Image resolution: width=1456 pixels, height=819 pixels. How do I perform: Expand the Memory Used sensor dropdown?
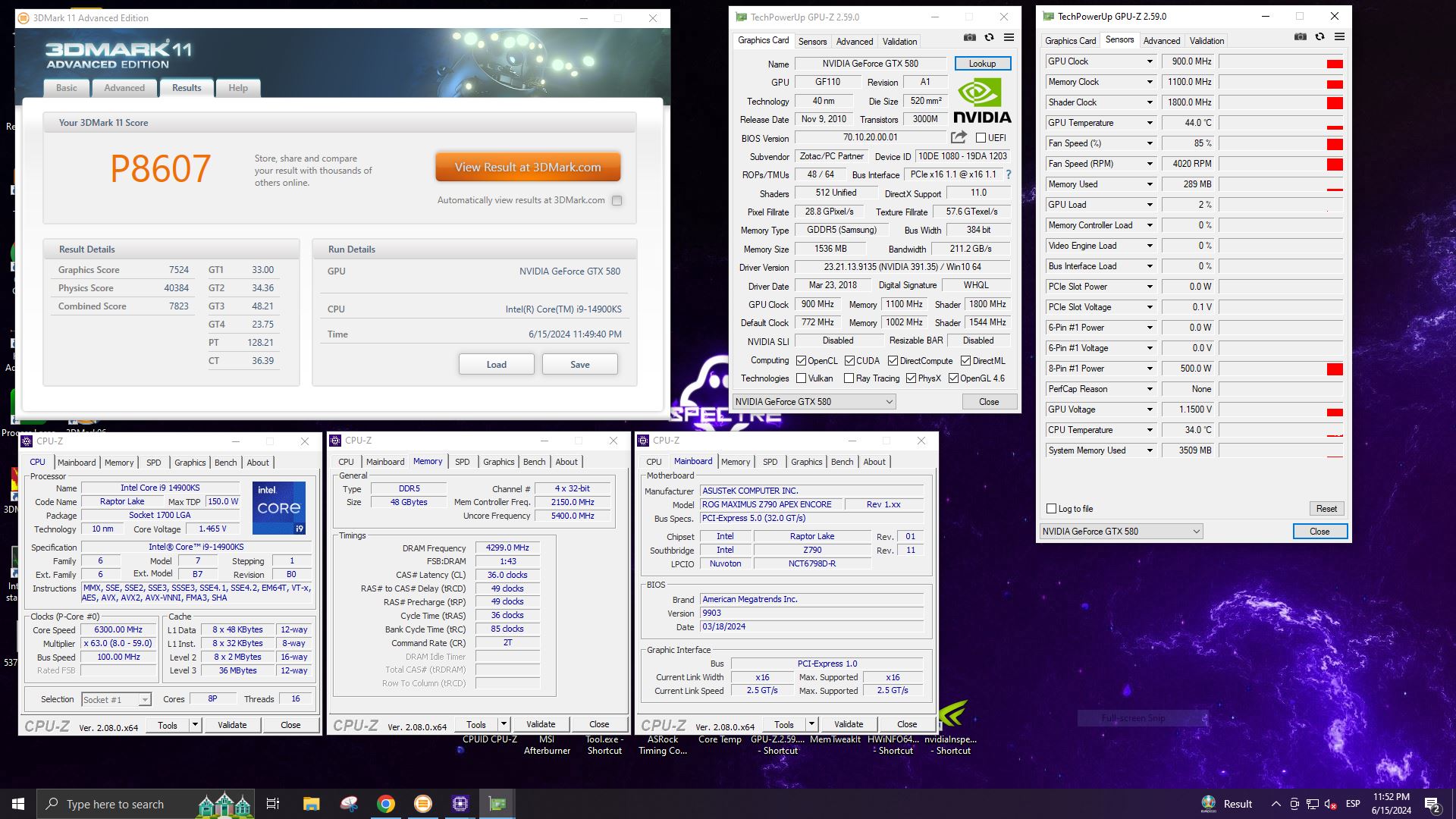point(1150,184)
